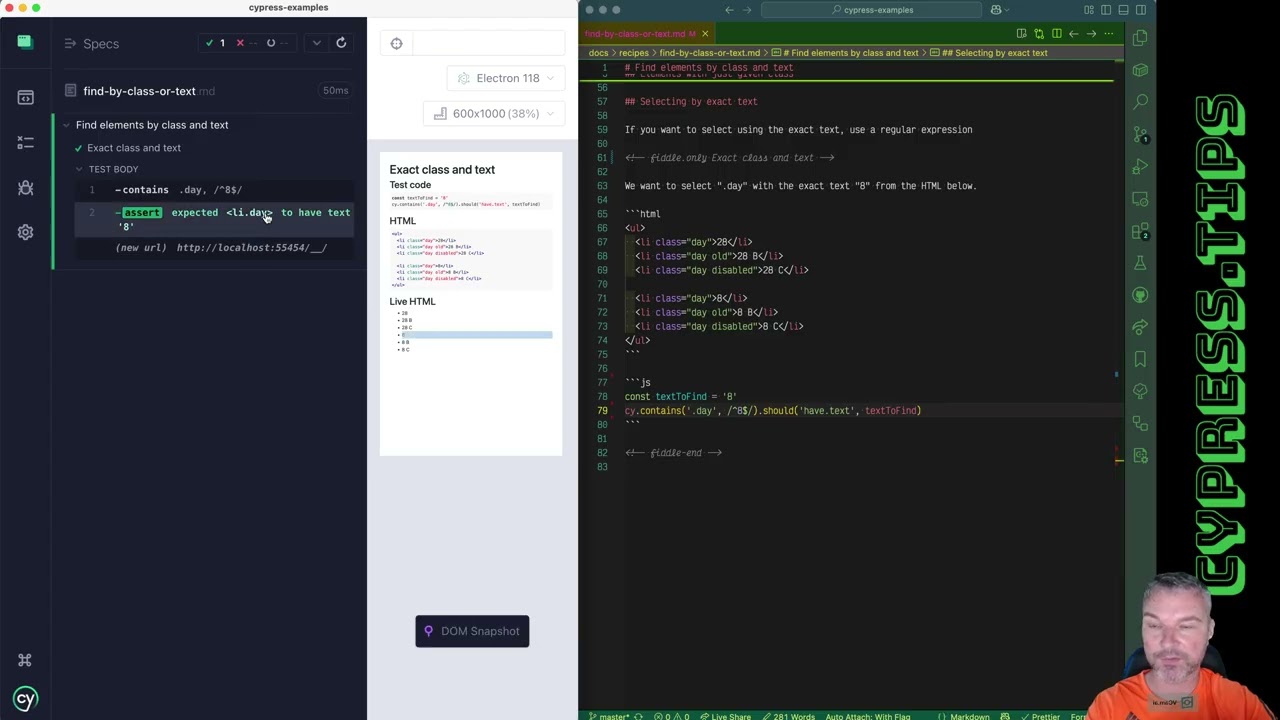The width and height of the screenshot is (1280, 720).
Task: Open Bookmarks icon in VS Code activity bar
Action: tap(1140, 359)
